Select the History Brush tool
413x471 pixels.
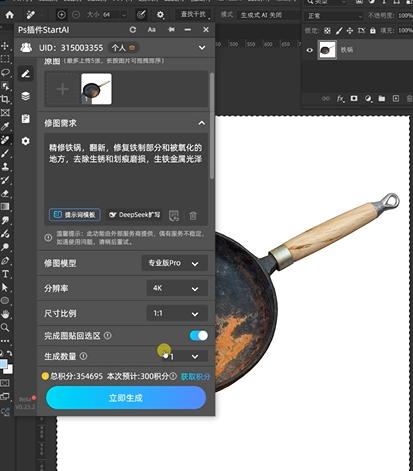tap(5, 180)
